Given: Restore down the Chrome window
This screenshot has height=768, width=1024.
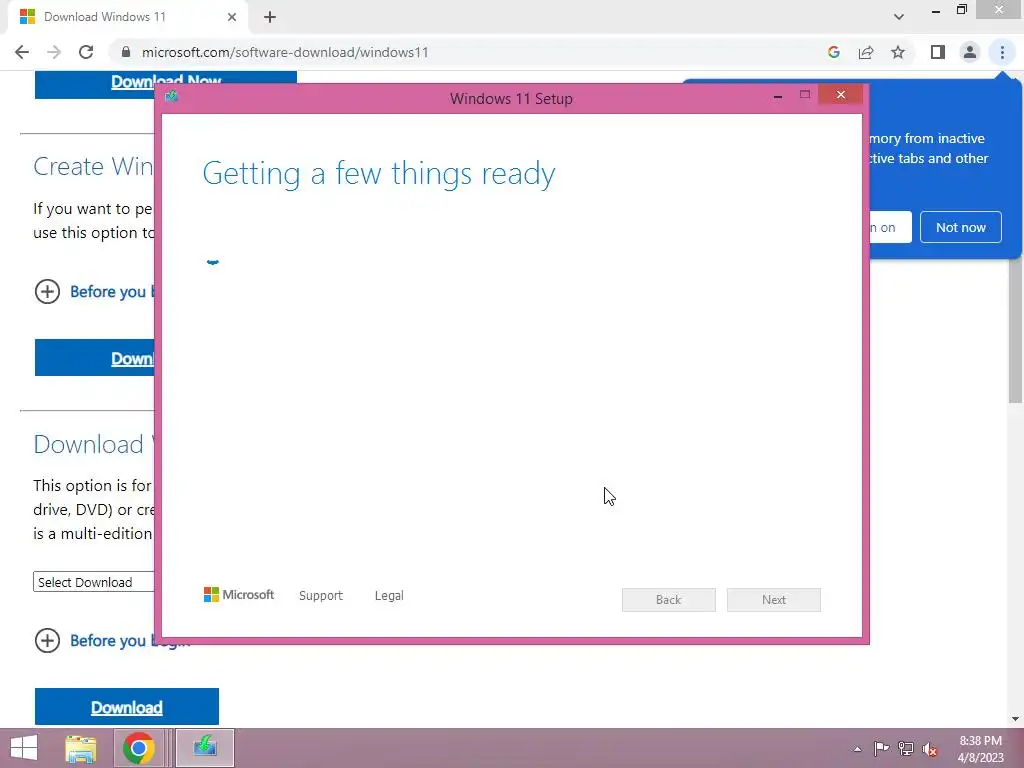Looking at the screenshot, I should point(961,10).
